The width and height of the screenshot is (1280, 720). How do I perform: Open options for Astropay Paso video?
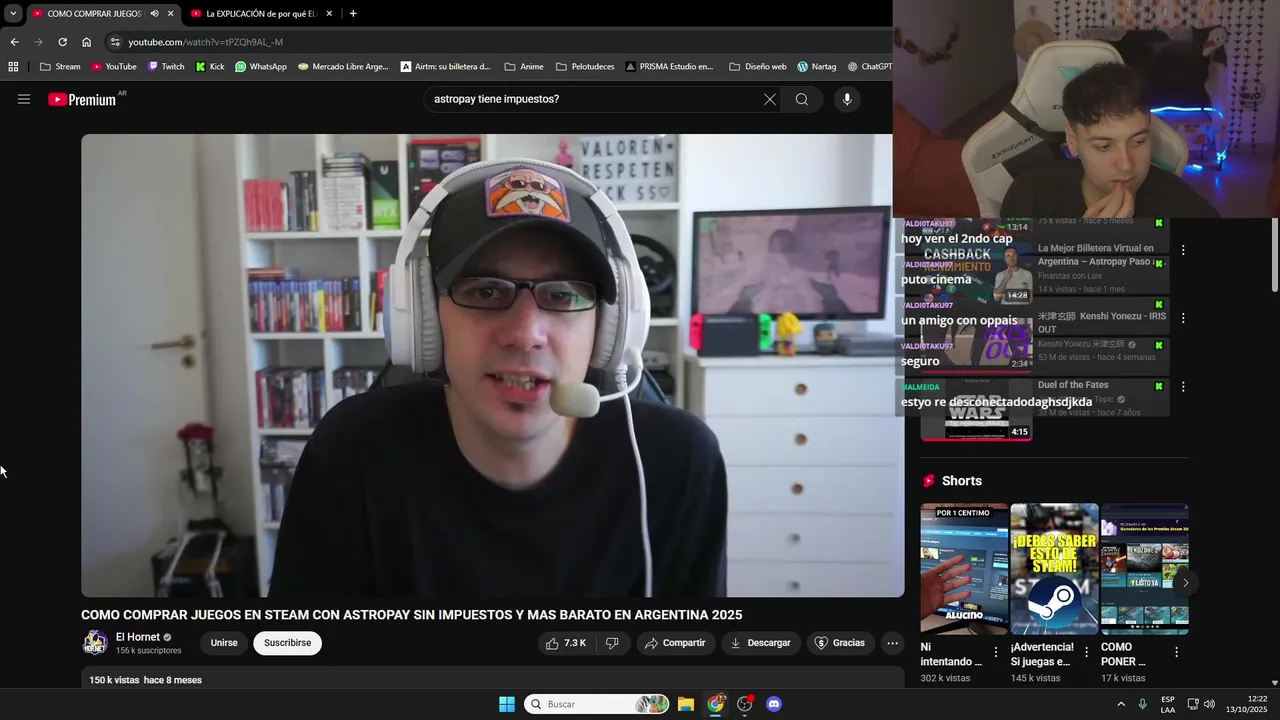click(1183, 250)
